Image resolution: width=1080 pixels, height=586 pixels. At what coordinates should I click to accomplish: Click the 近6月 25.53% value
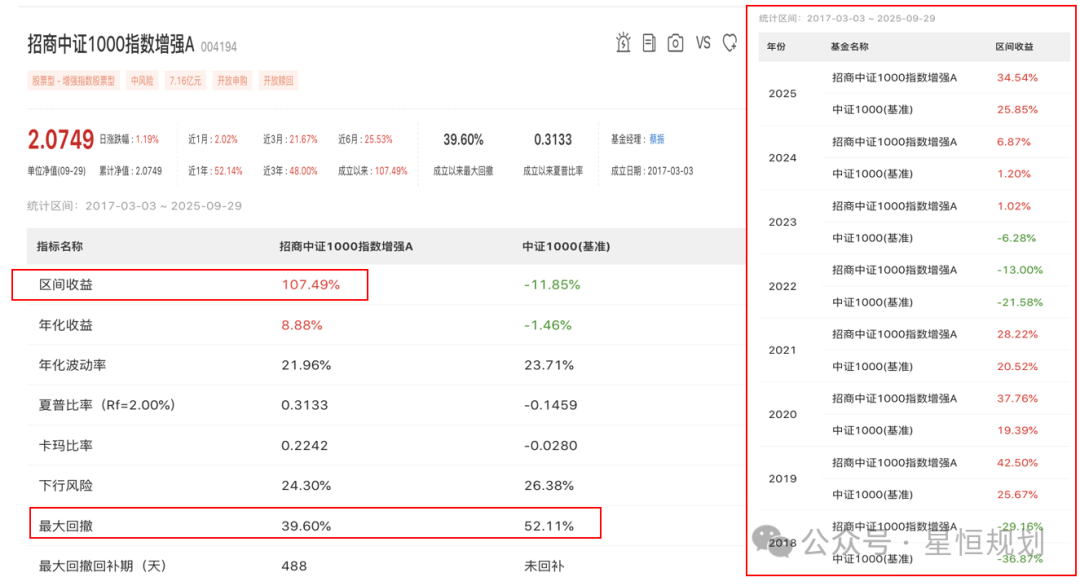tap(378, 139)
